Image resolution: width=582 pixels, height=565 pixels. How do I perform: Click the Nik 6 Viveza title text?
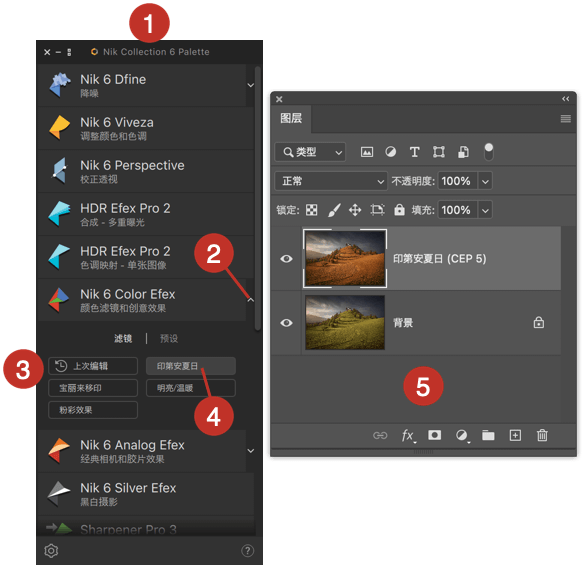pos(117,123)
